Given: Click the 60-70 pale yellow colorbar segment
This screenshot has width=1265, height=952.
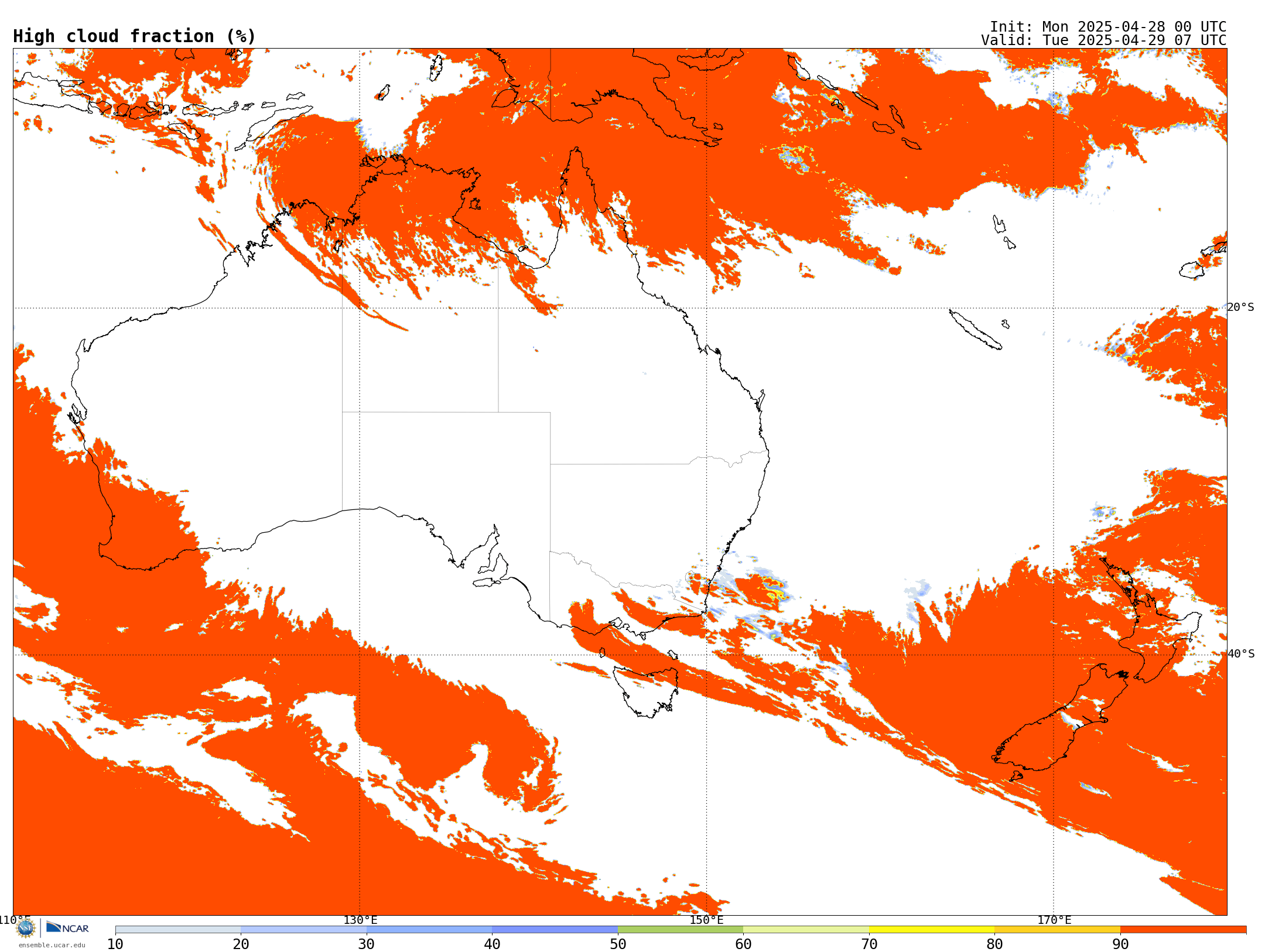Looking at the screenshot, I should coord(806,930).
